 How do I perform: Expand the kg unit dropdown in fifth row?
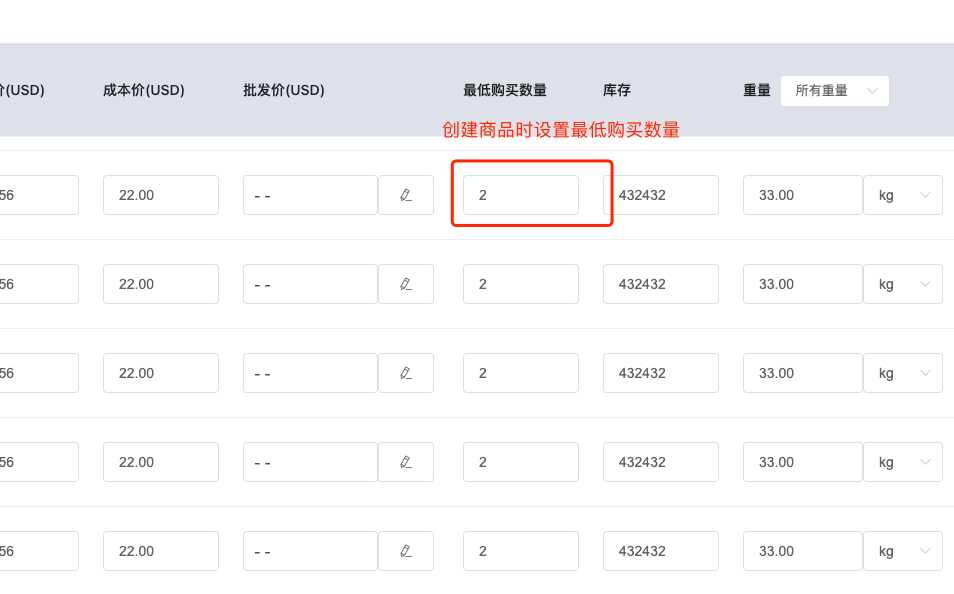[903, 551]
